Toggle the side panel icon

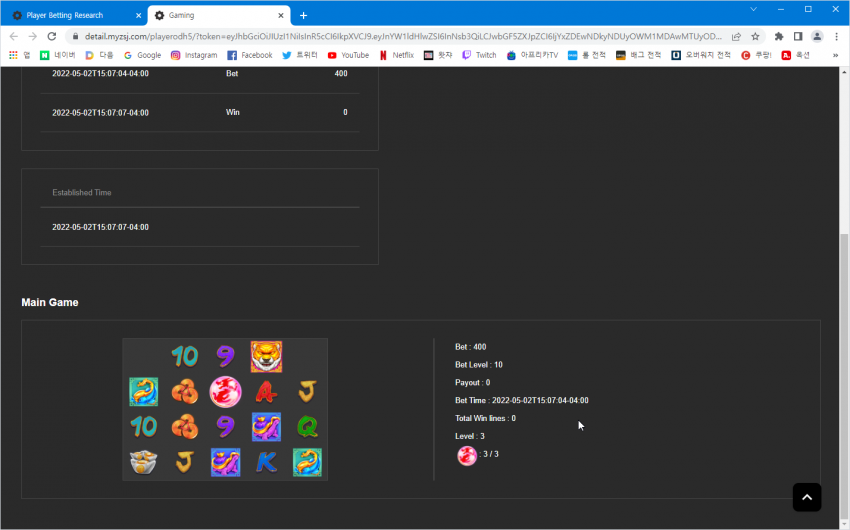[x=798, y=36]
